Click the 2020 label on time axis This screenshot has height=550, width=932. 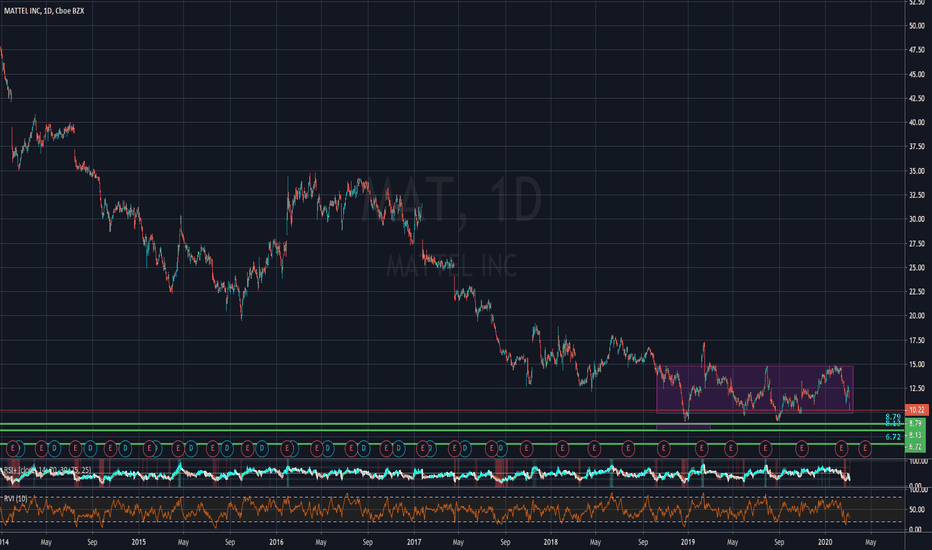tap(825, 542)
